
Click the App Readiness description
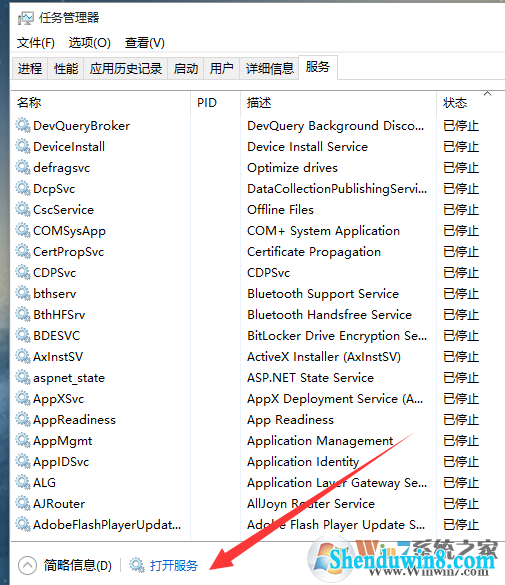coord(291,420)
